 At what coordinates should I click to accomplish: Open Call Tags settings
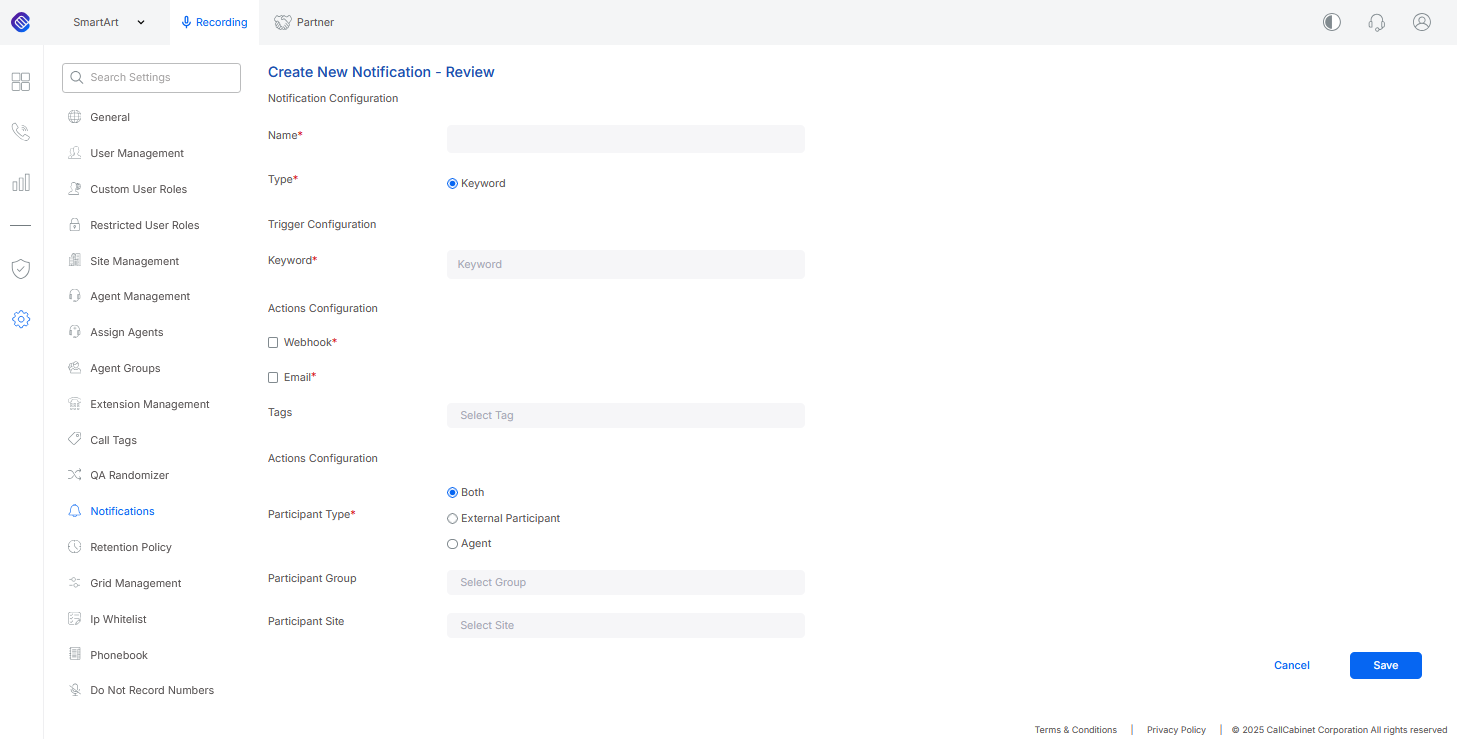(113, 440)
